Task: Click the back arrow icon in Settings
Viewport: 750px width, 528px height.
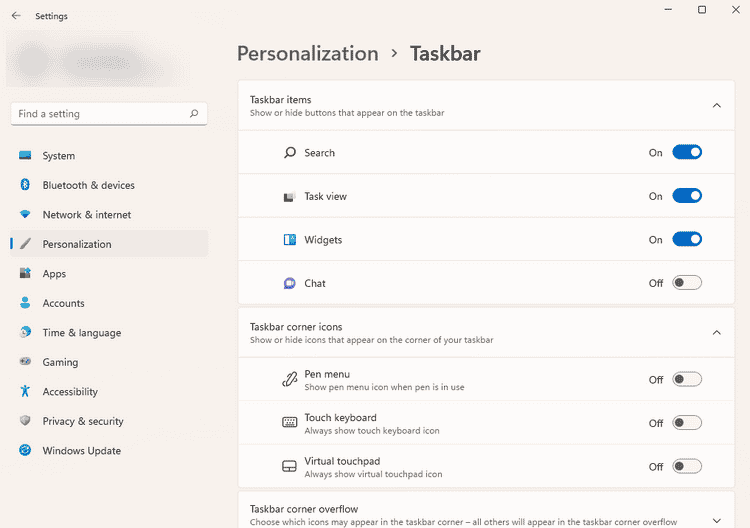Action: click(x=16, y=16)
